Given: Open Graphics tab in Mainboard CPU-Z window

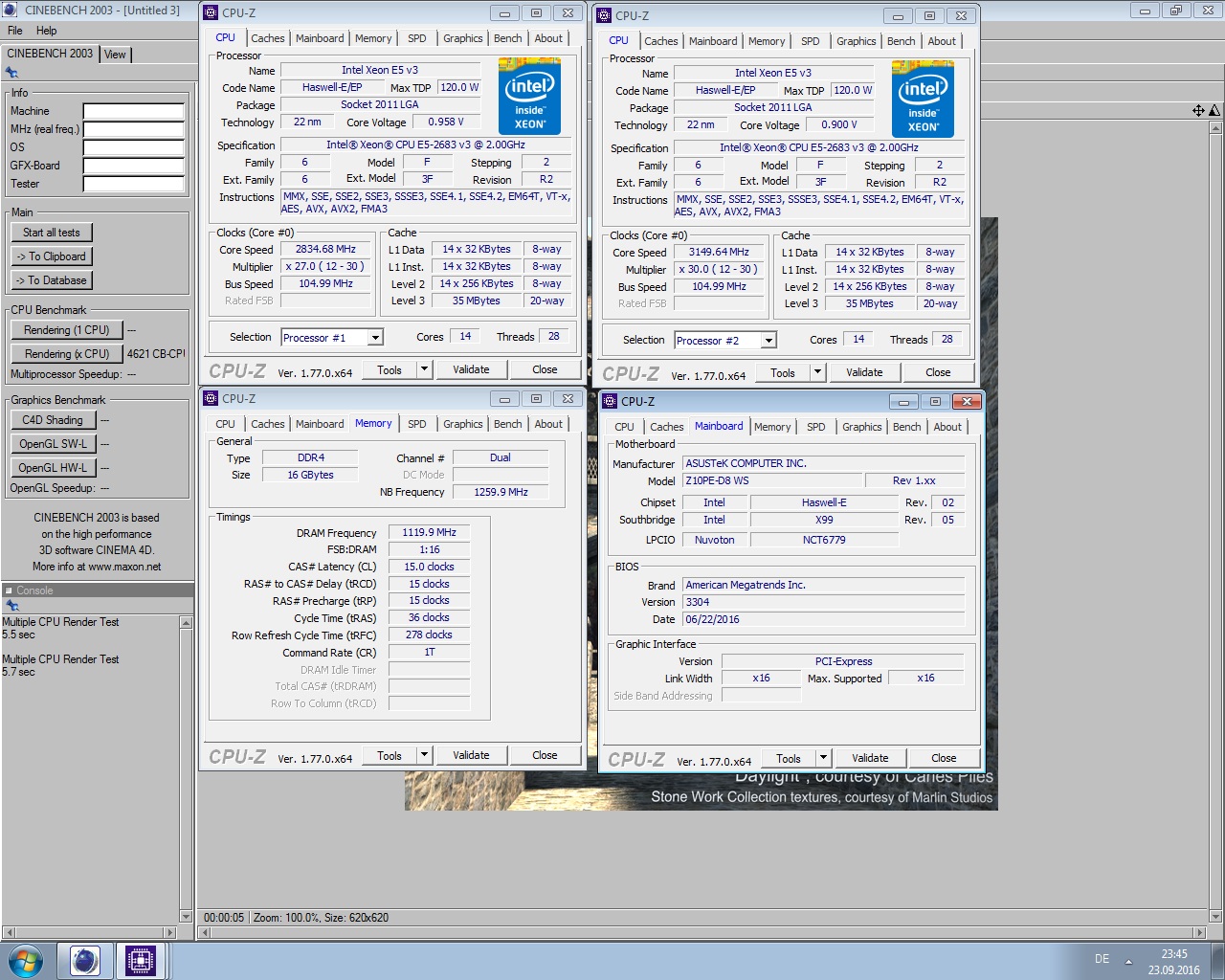Looking at the screenshot, I should [862, 427].
